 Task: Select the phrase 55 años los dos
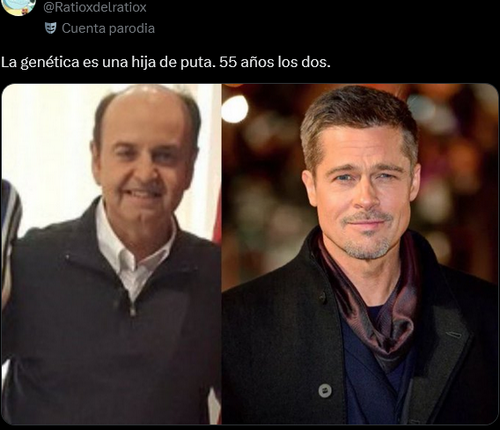(275, 62)
